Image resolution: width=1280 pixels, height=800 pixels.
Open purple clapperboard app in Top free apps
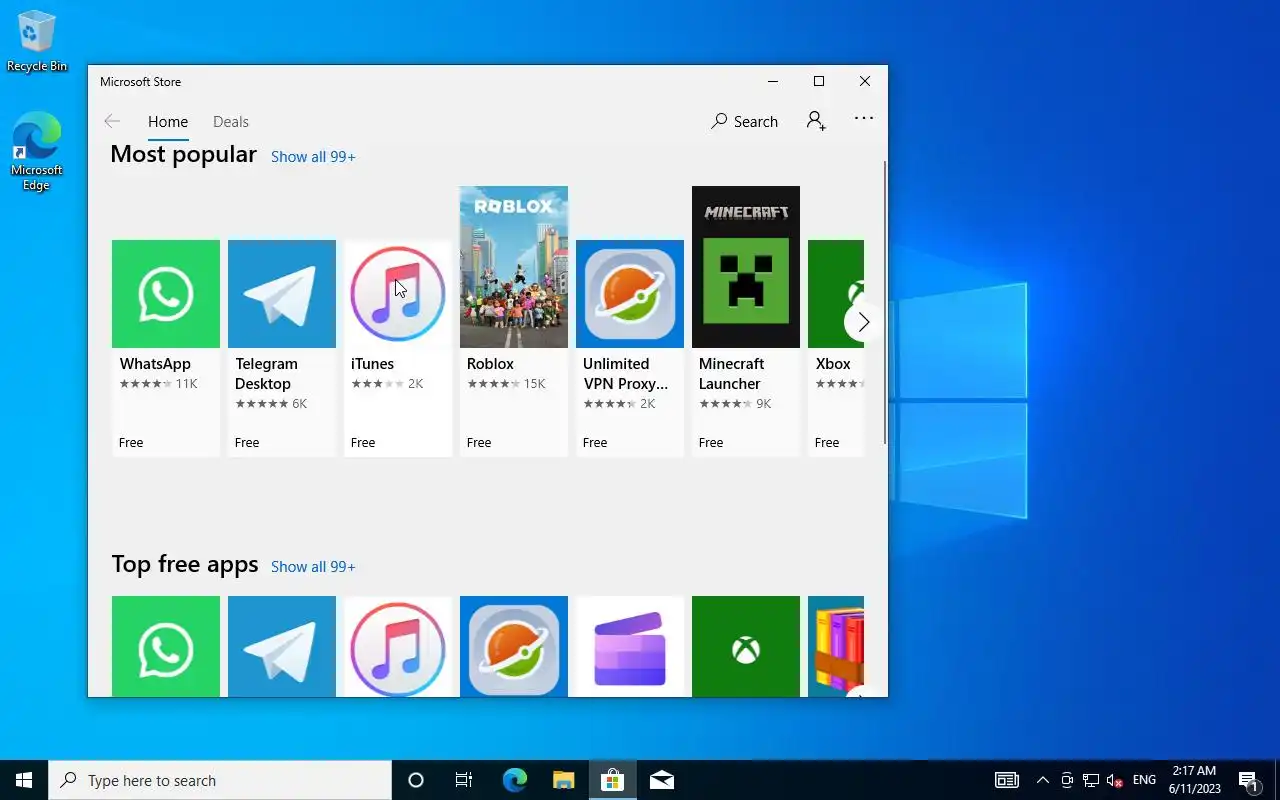pyautogui.click(x=630, y=646)
